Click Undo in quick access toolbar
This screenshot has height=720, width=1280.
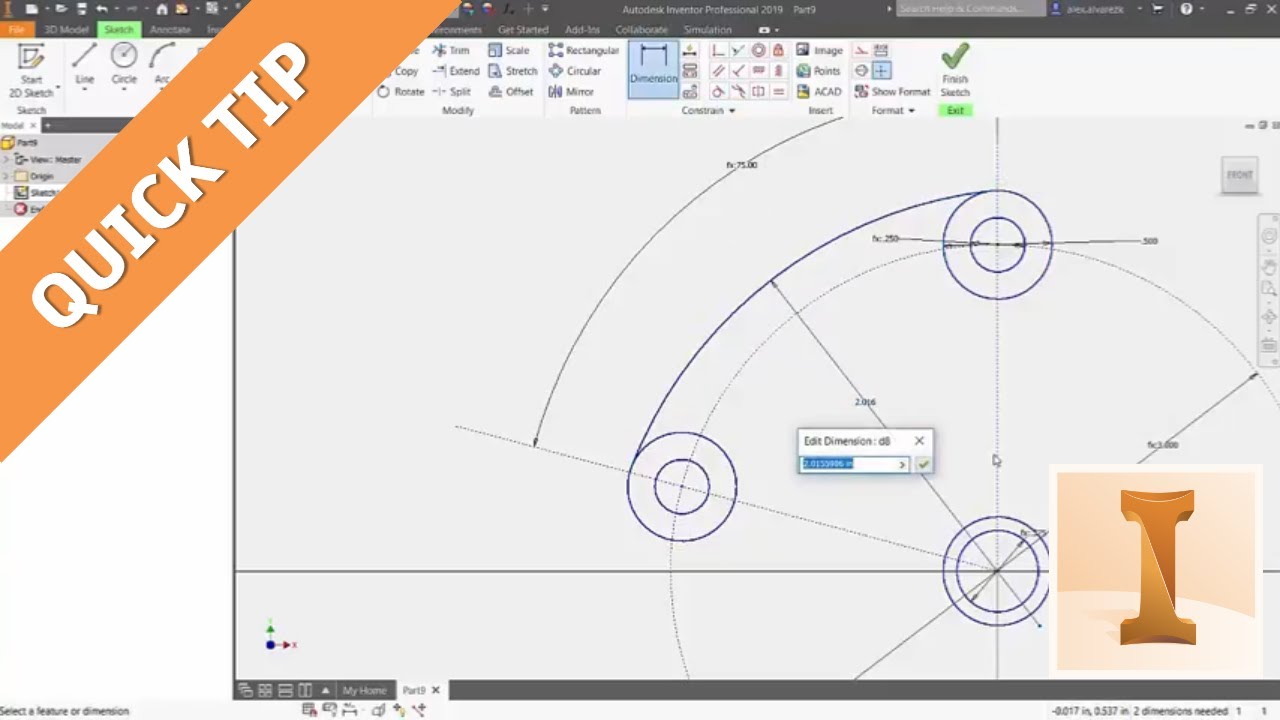click(x=102, y=9)
